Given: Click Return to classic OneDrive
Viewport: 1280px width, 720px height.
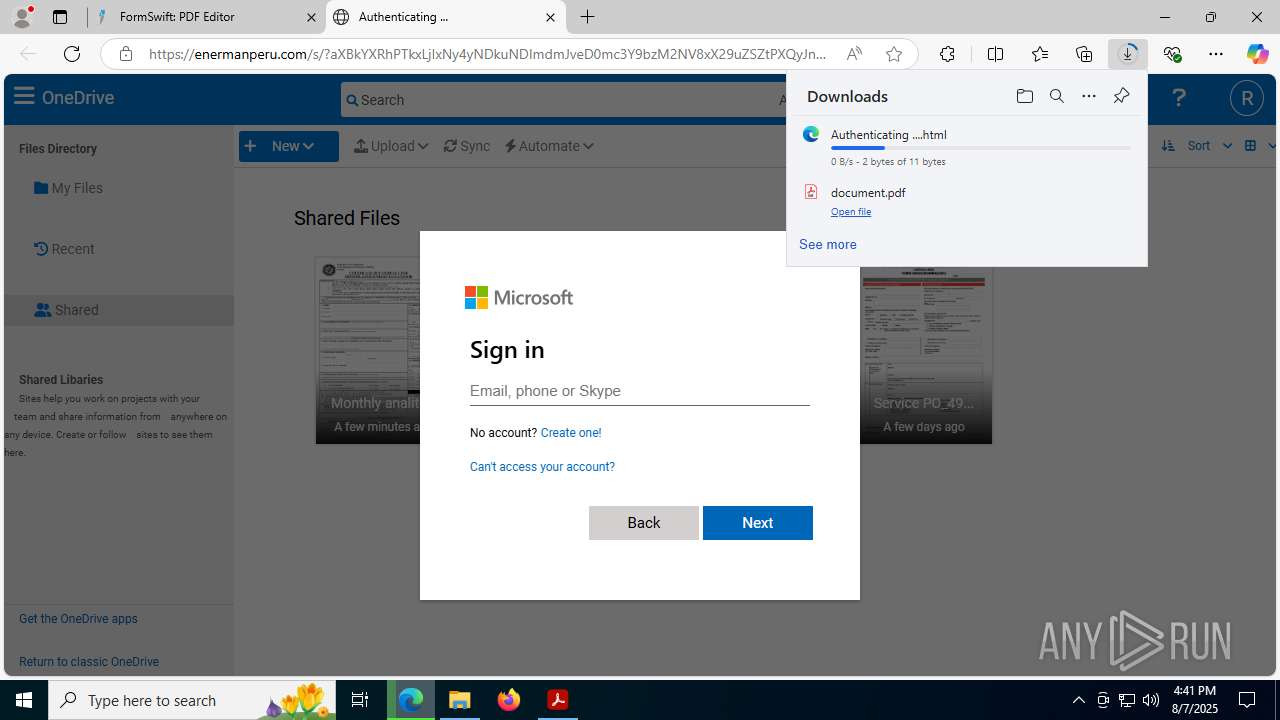Looking at the screenshot, I should point(89,662).
